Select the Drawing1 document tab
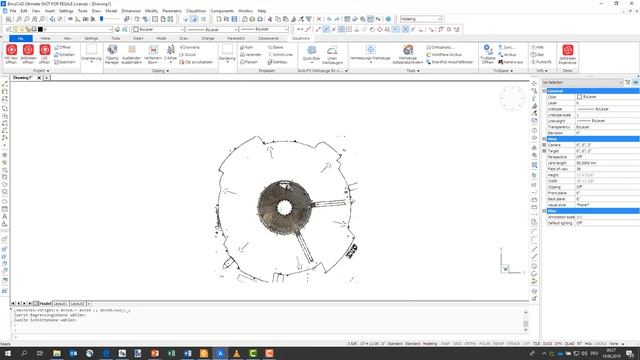 (23, 78)
